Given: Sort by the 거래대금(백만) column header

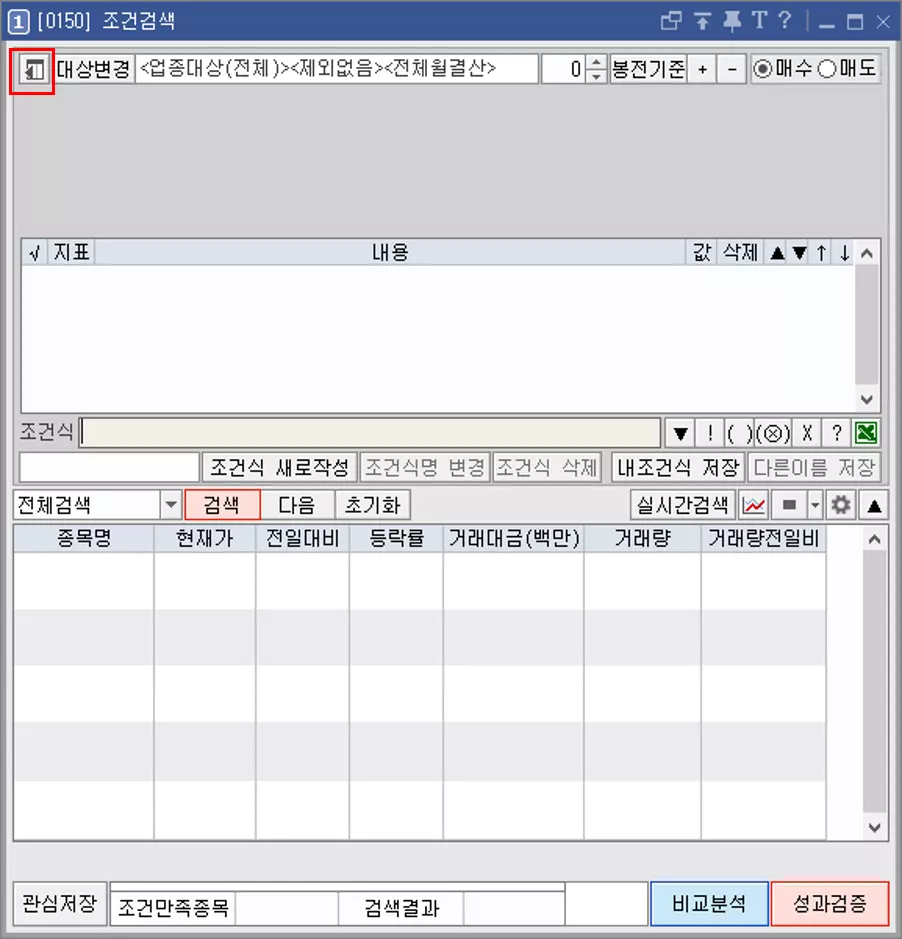Looking at the screenshot, I should 513,538.
